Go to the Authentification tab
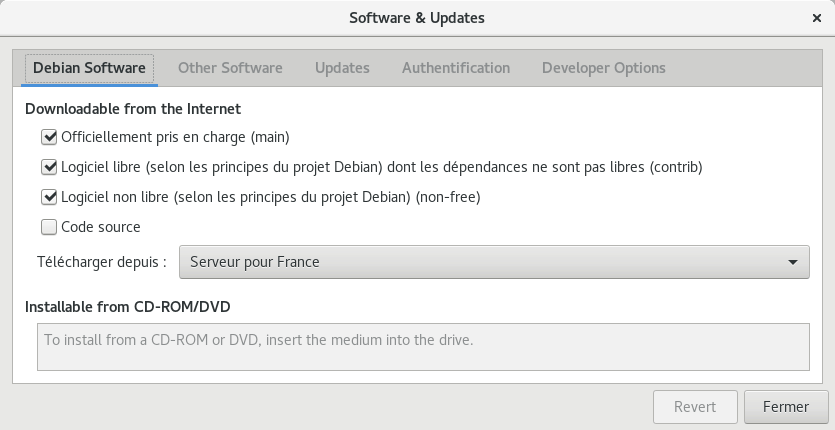Viewport: 835px width, 430px height. coord(456,68)
